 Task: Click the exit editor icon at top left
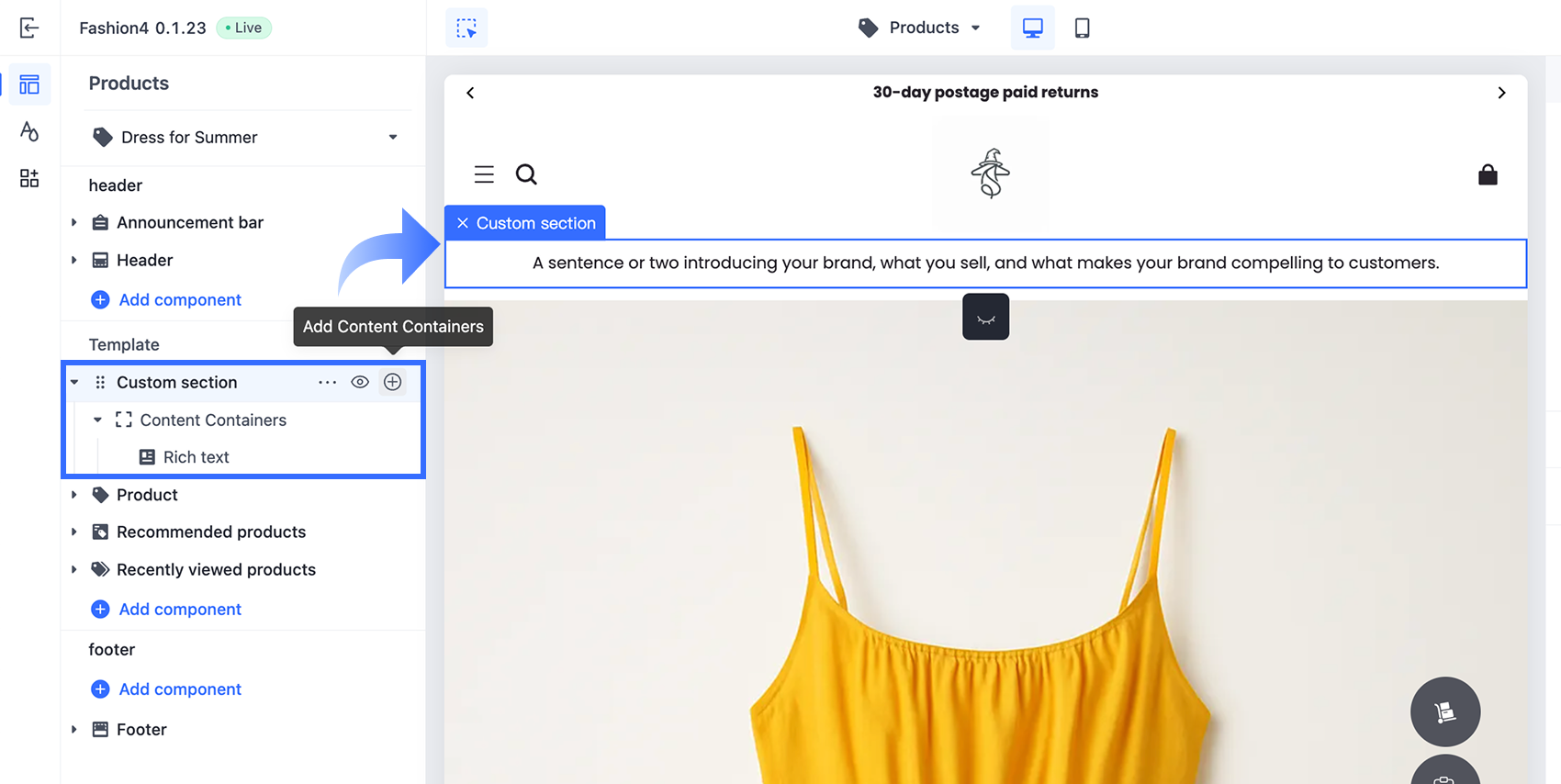pyautogui.click(x=29, y=28)
